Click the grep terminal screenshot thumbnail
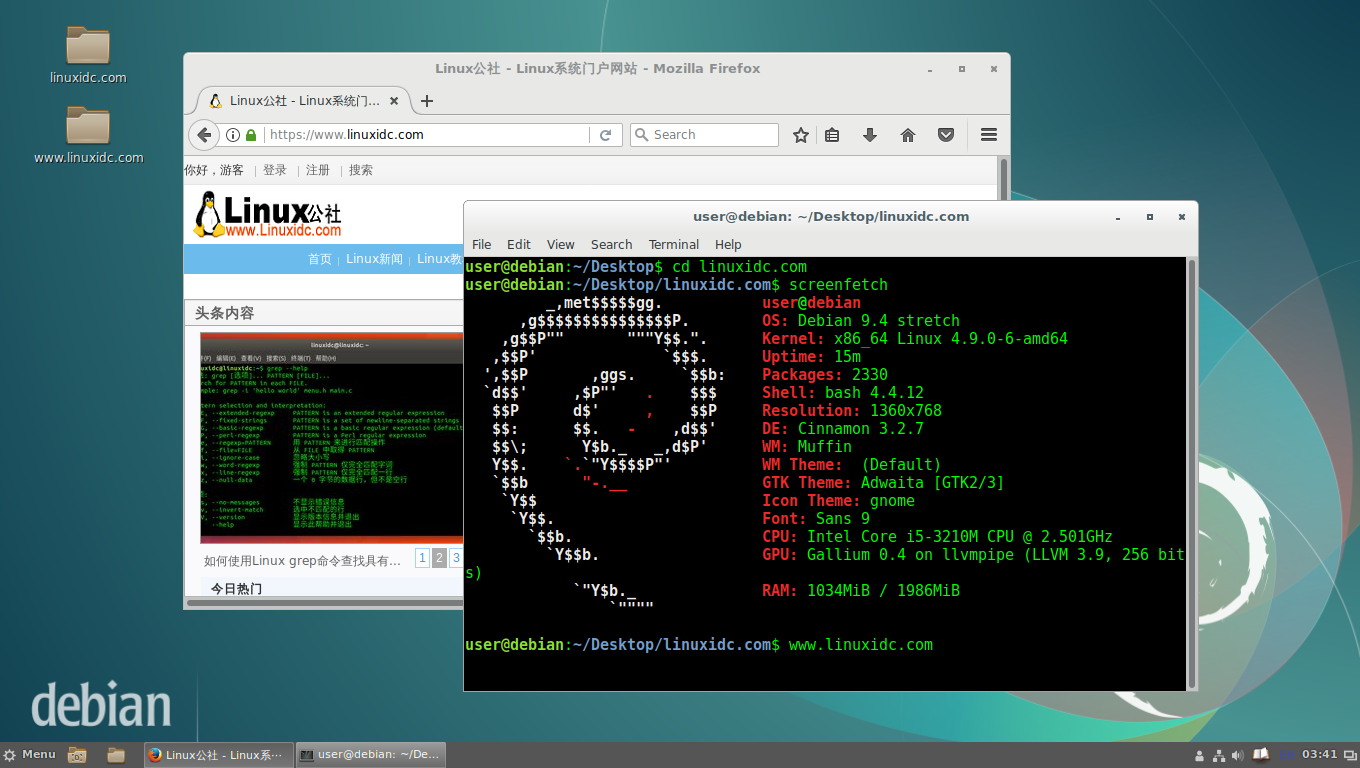This screenshot has width=1360, height=768. (x=332, y=438)
